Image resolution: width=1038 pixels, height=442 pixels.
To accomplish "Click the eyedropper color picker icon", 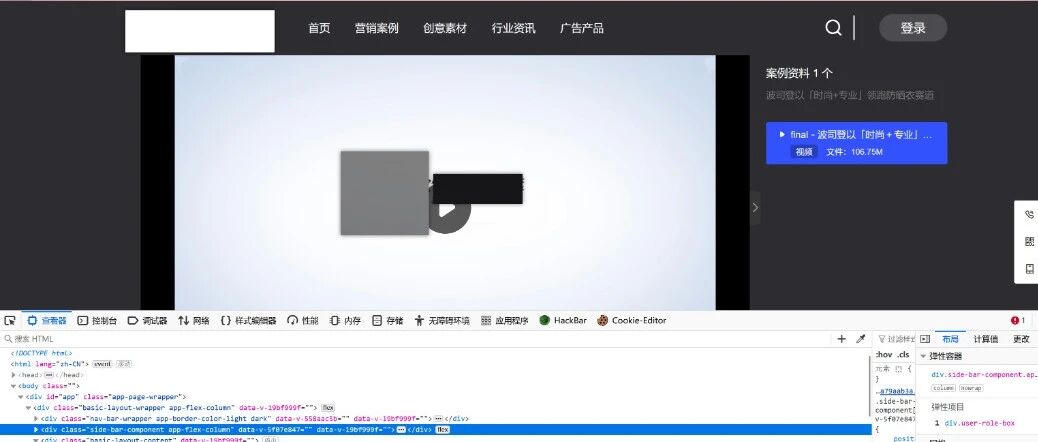I will [861, 339].
